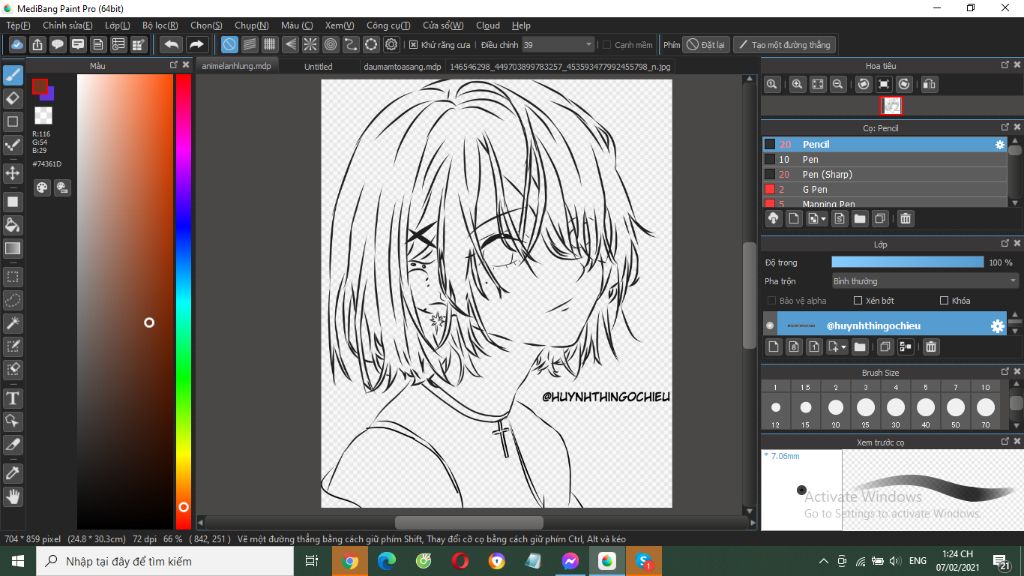The image size is (1024, 576).
Task: Enable Khóa lock checkbox
Action: coord(944,300)
